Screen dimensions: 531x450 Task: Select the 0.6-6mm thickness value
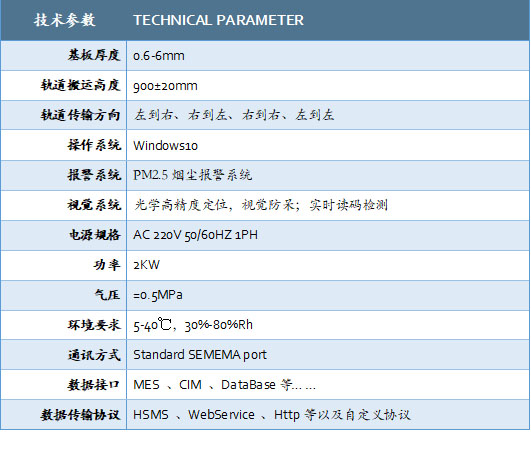coord(159,56)
